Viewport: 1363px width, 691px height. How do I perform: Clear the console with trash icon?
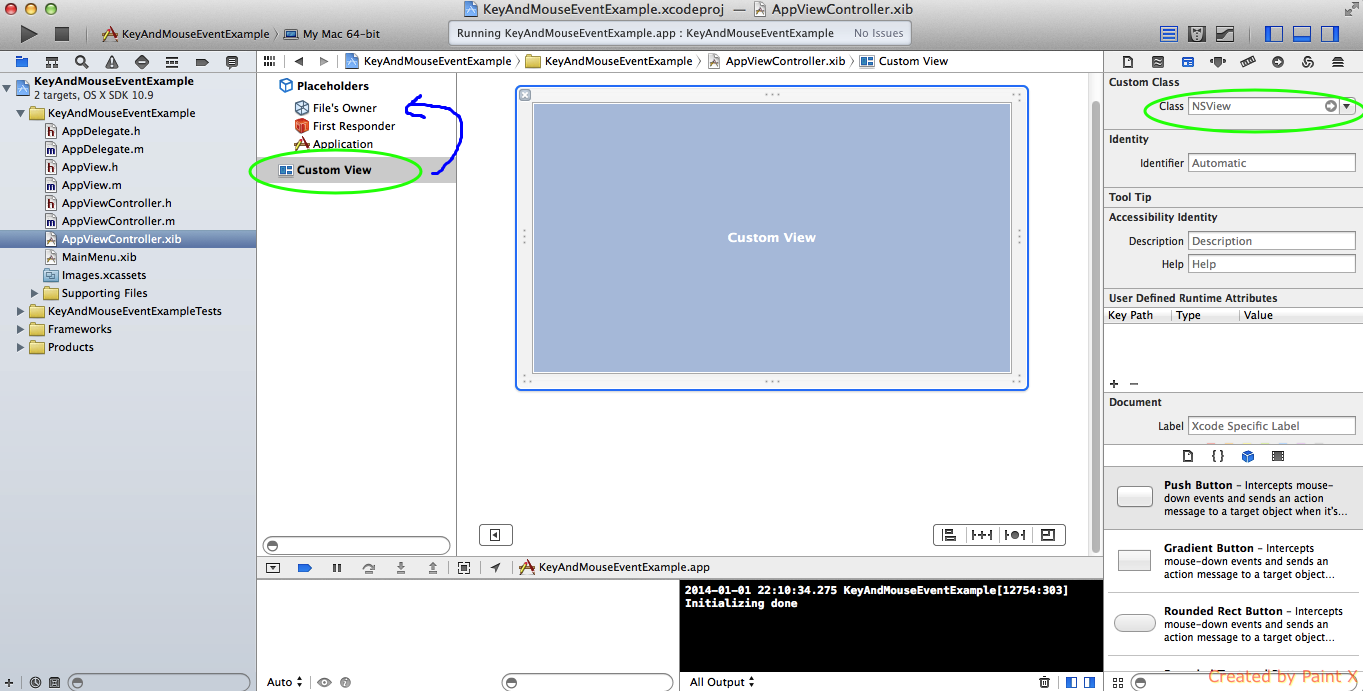1044,682
